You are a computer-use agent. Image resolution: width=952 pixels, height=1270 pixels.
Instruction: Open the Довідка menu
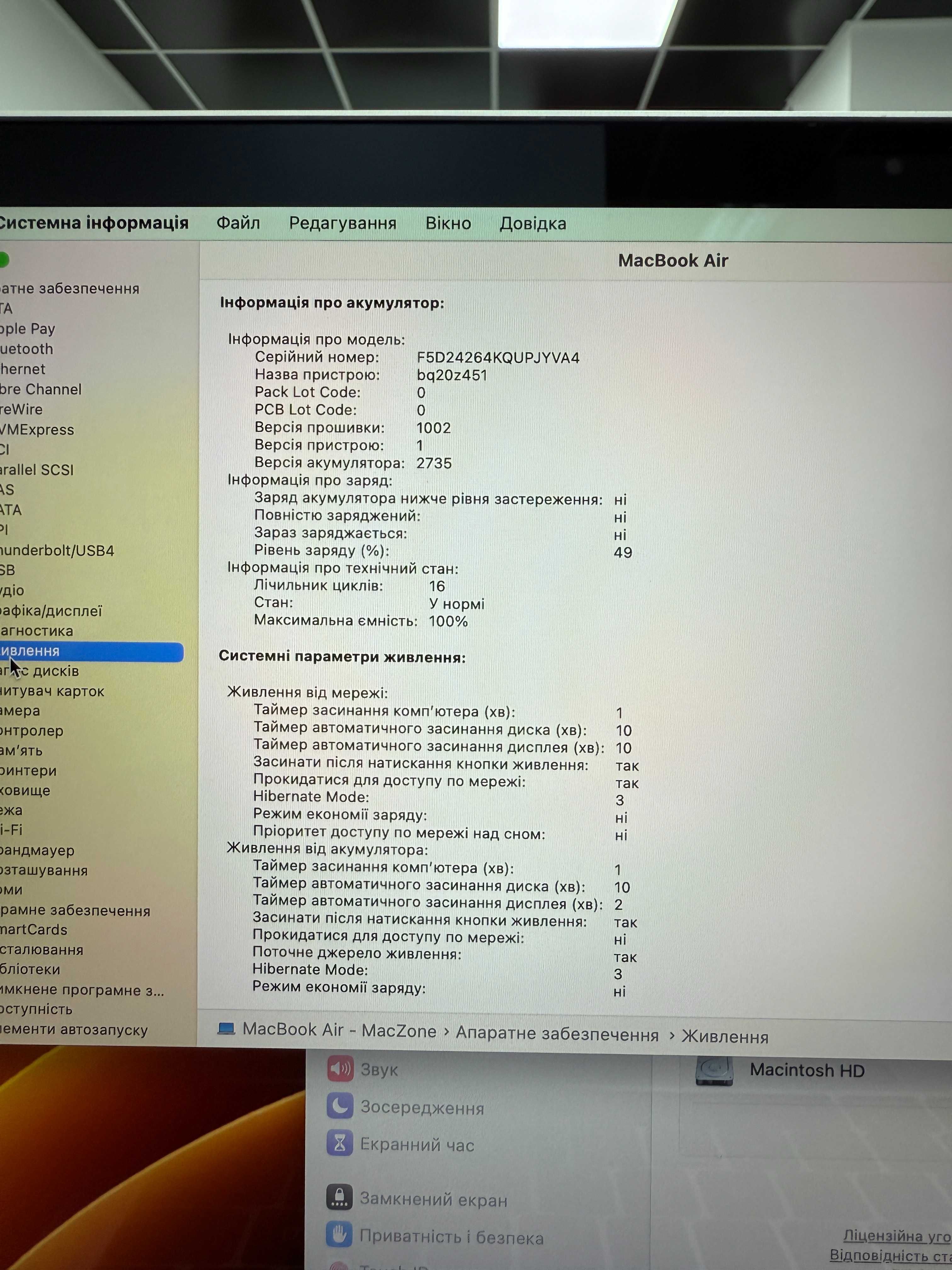533,223
